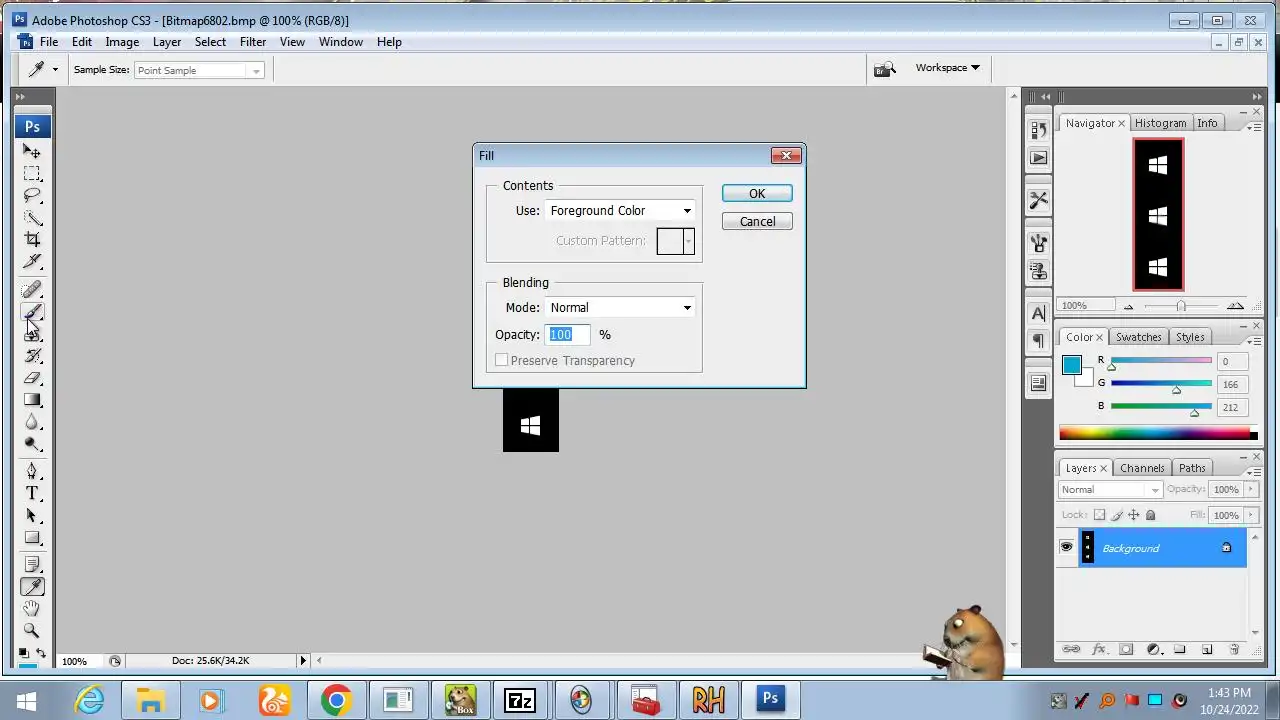Screen dimensions: 1280x720
Task: Hide the Background layer eye icon
Action: coord(1066,547)
